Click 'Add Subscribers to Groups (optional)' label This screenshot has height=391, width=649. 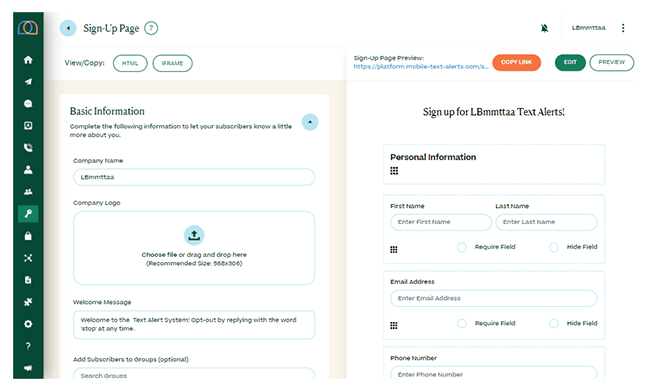pos(131,359)
